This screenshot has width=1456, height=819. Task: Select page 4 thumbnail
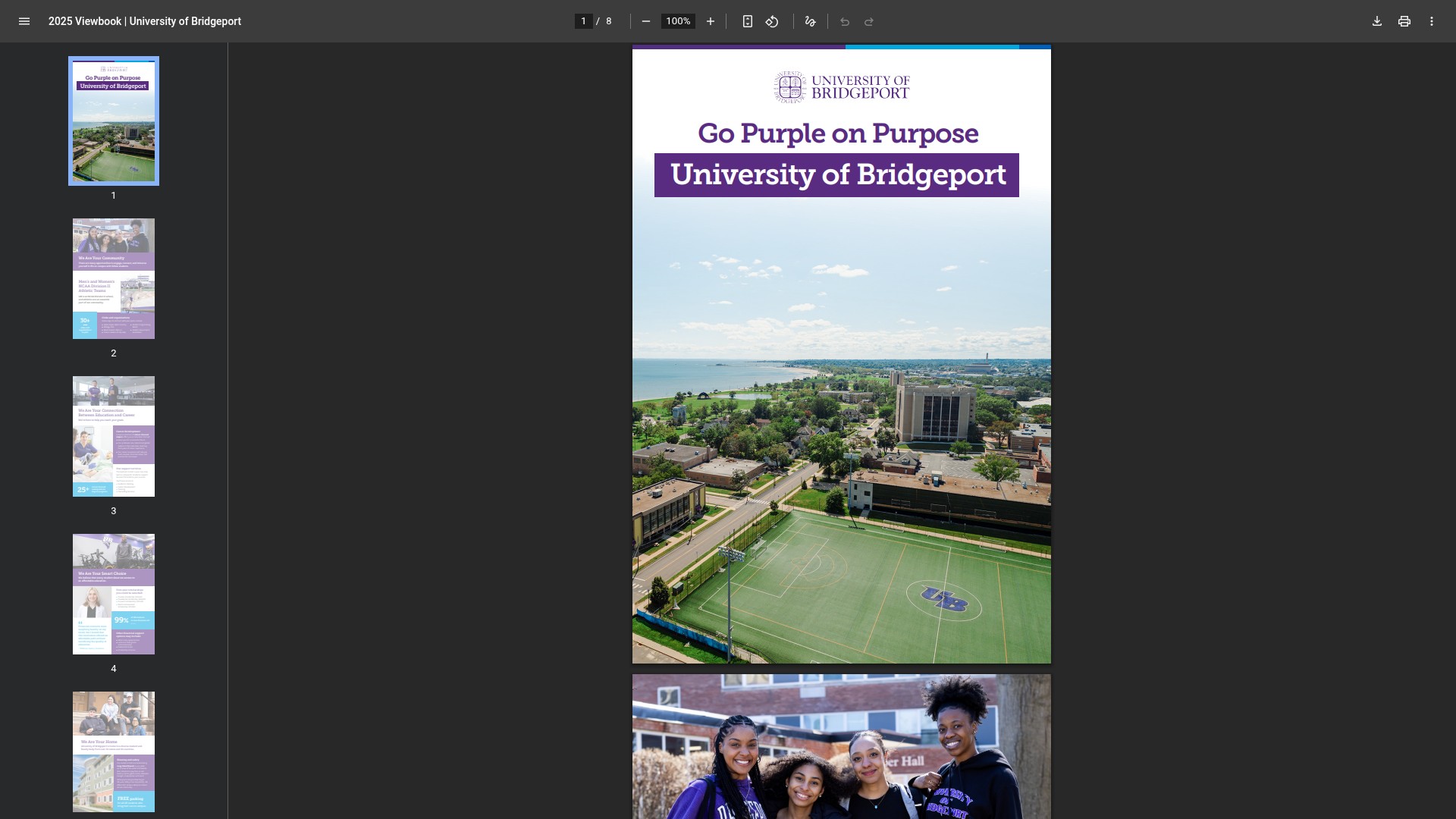[114, 594]
